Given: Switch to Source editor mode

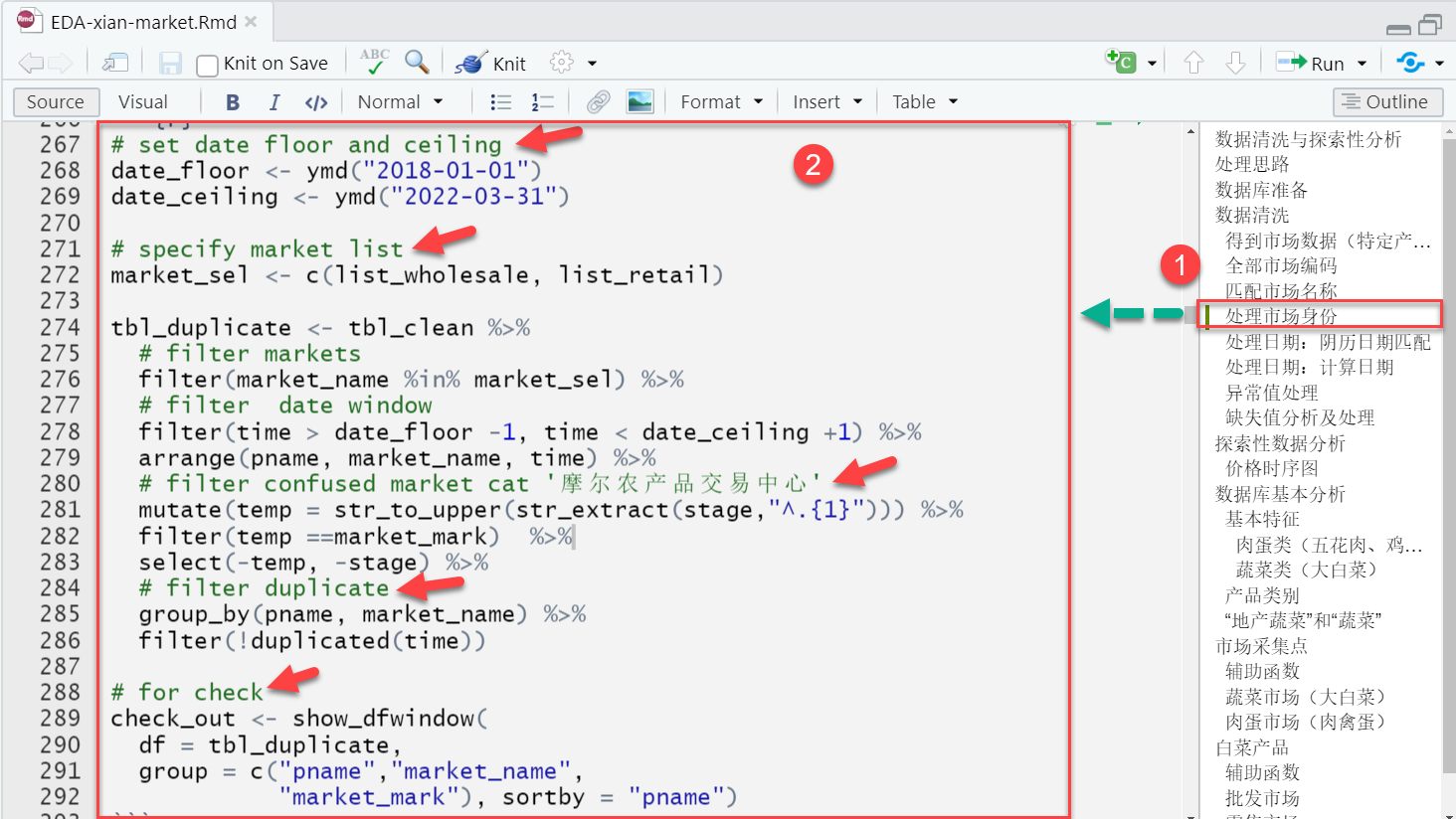Looking at the screenshot, I should 56,102.
